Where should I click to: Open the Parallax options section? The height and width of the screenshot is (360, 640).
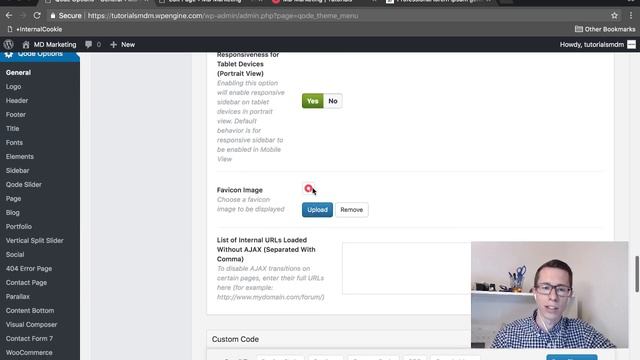point(18,296)
